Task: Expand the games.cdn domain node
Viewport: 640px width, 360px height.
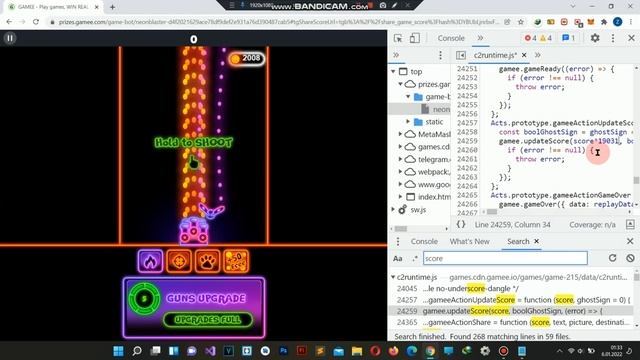Action: tap(401, 147)
